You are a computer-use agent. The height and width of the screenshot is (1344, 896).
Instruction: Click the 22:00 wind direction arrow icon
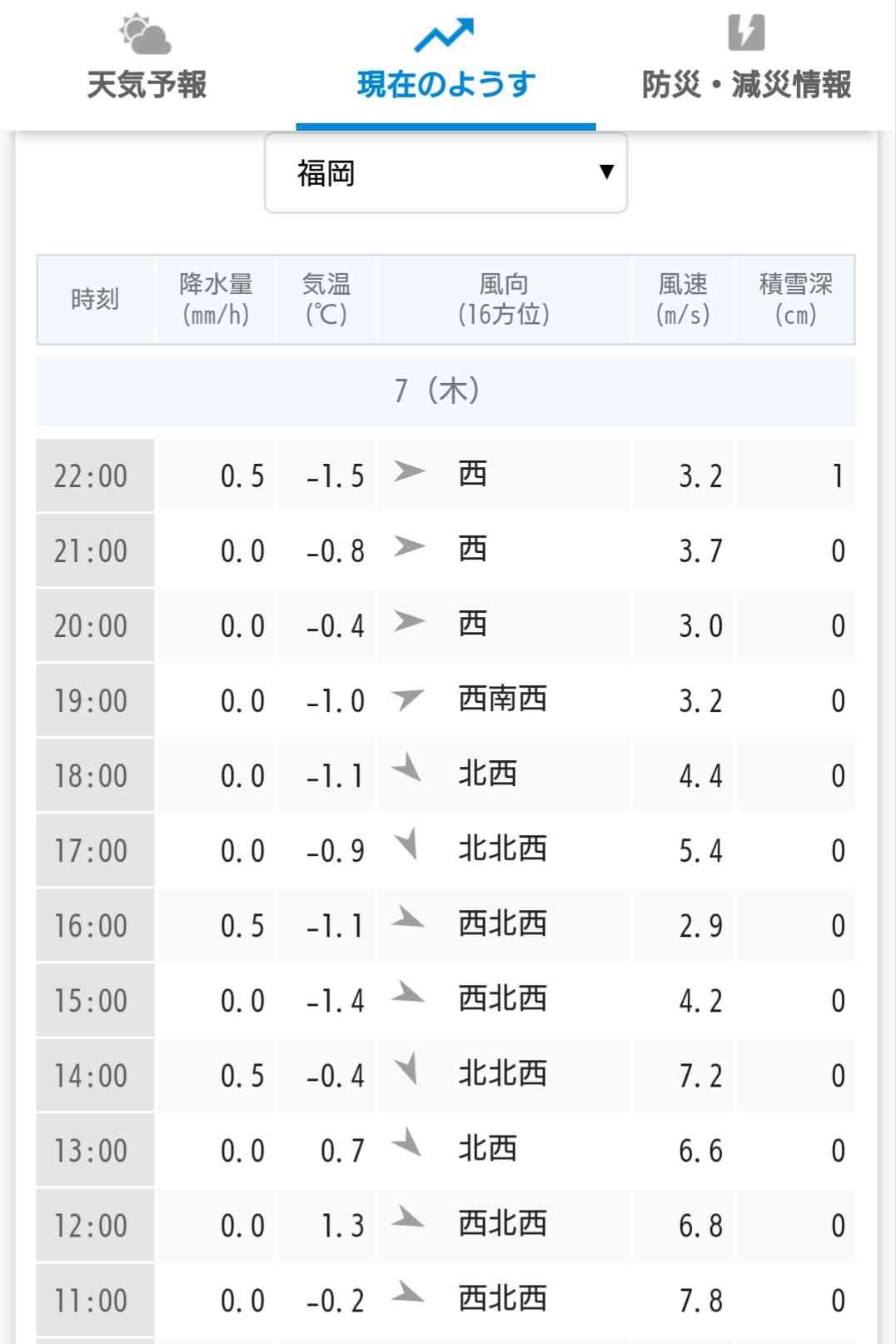(408, 471)
